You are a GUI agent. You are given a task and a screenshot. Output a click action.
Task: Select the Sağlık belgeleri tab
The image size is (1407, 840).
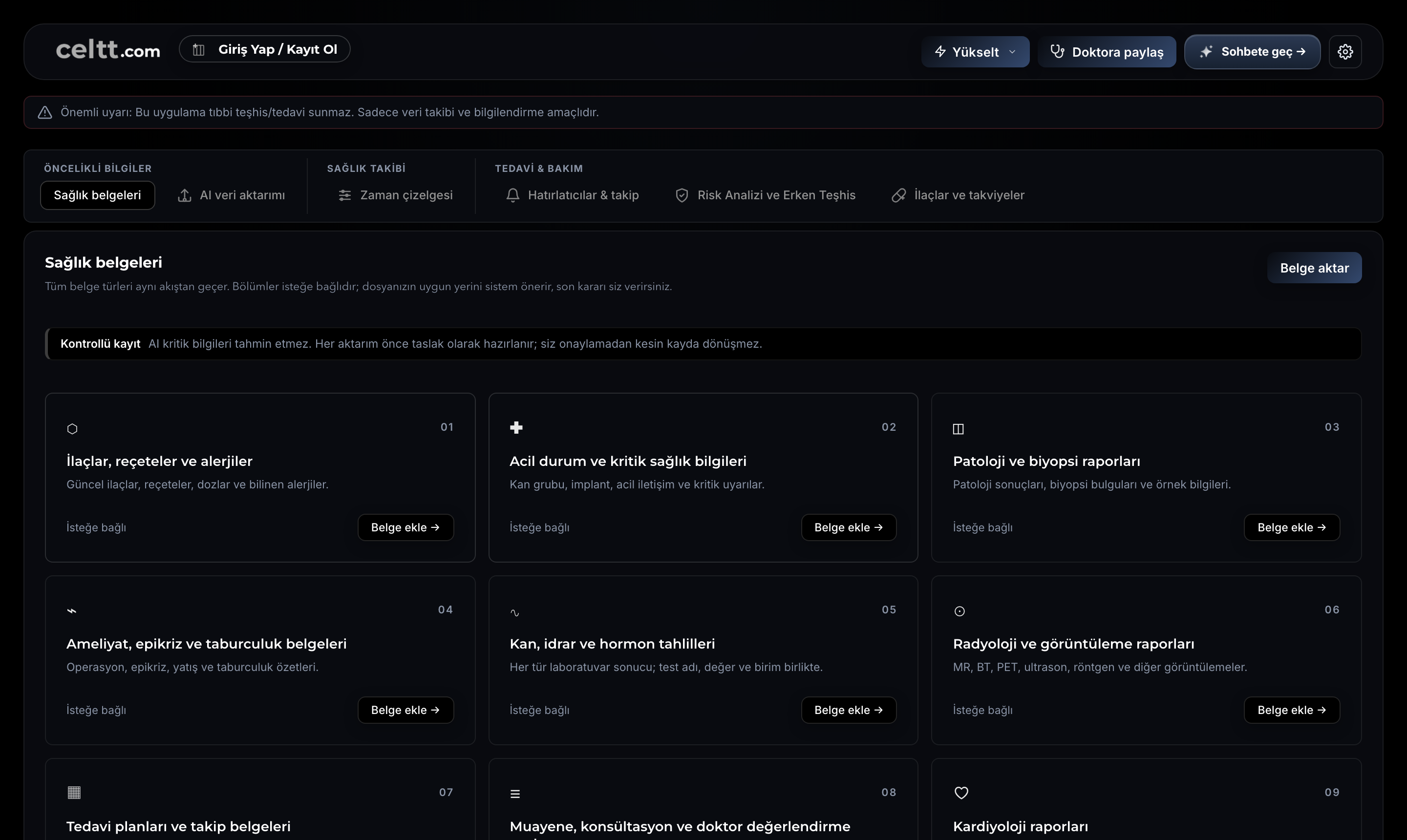(x=97, y=195)
